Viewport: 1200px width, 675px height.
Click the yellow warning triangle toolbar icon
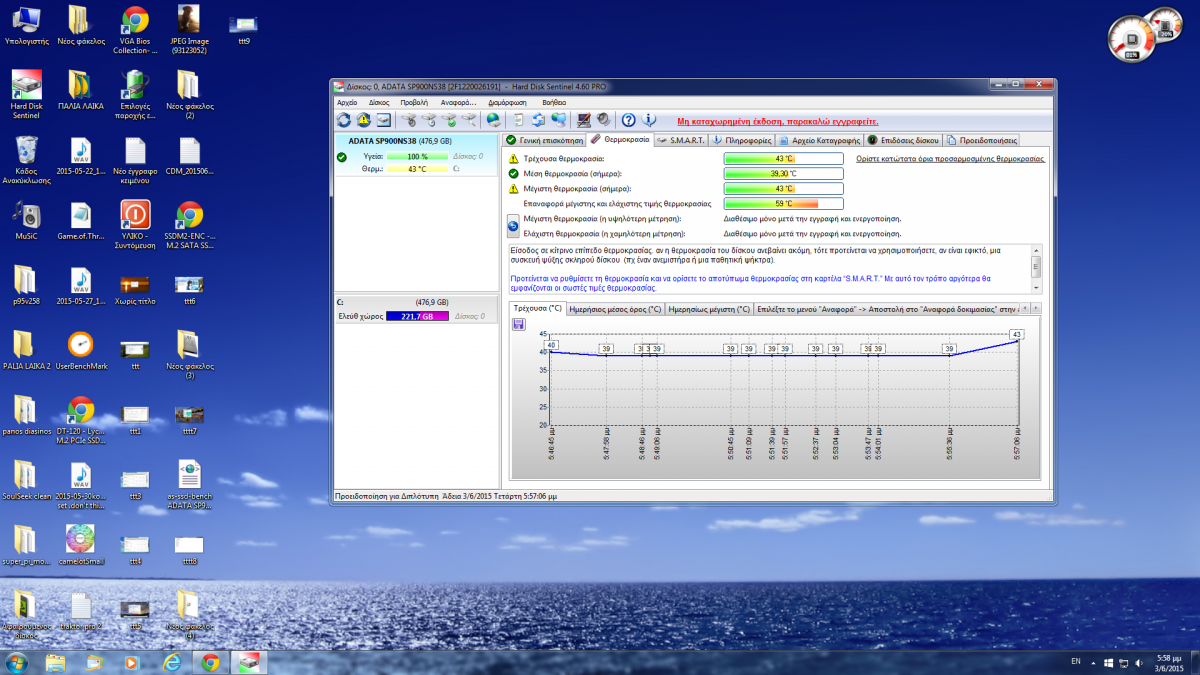[x=363, y=120]
